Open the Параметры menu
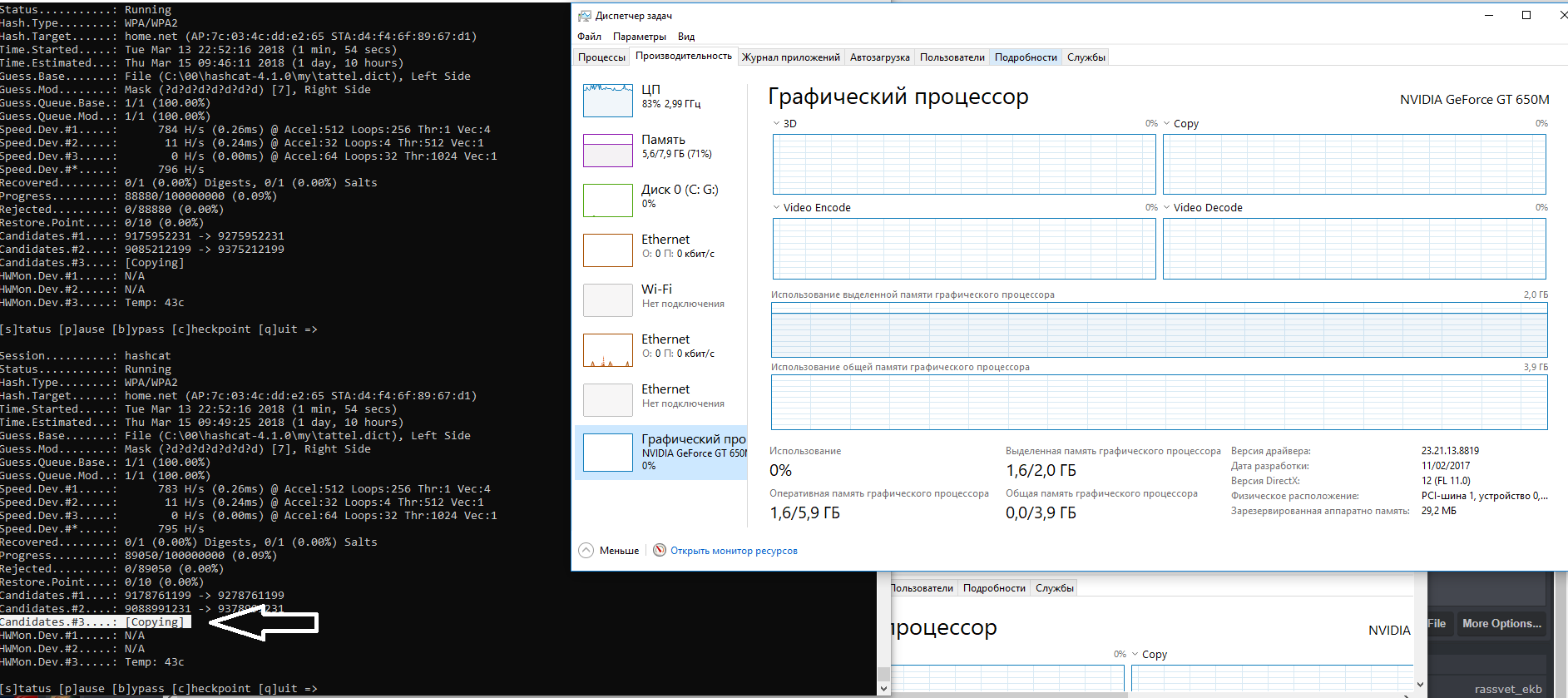This screenshot has width=1568, height=698. (x=639, y=37)
